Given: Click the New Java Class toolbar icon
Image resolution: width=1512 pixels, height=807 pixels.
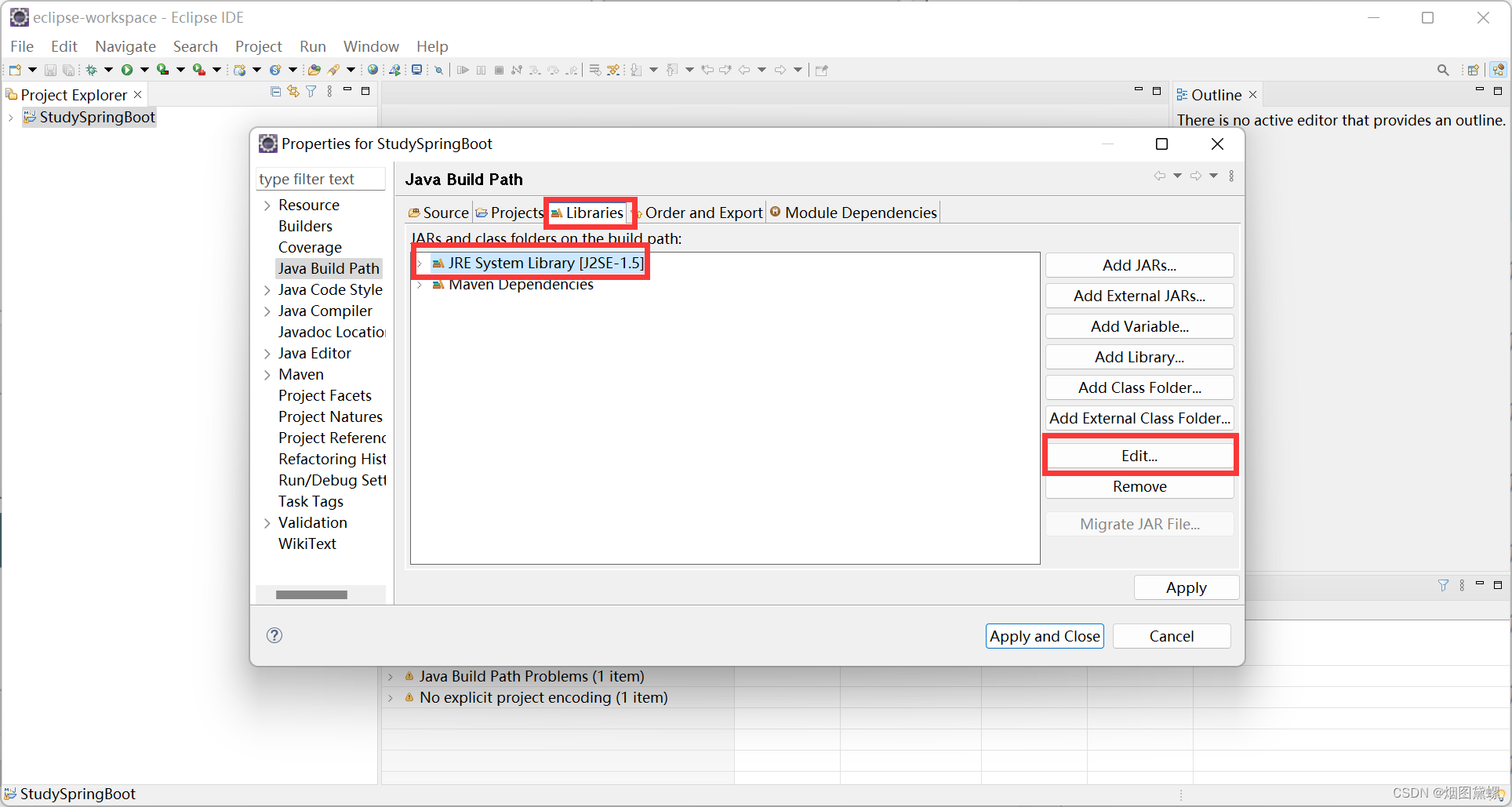Looking at the screenshot, I should click(x=275, y=70).
